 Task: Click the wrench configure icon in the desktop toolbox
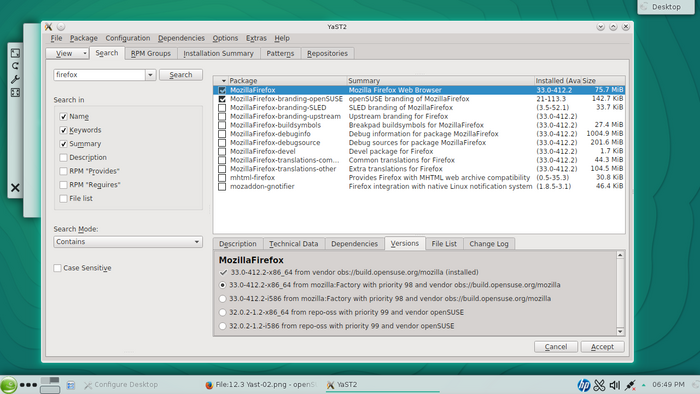click(15, 79)
